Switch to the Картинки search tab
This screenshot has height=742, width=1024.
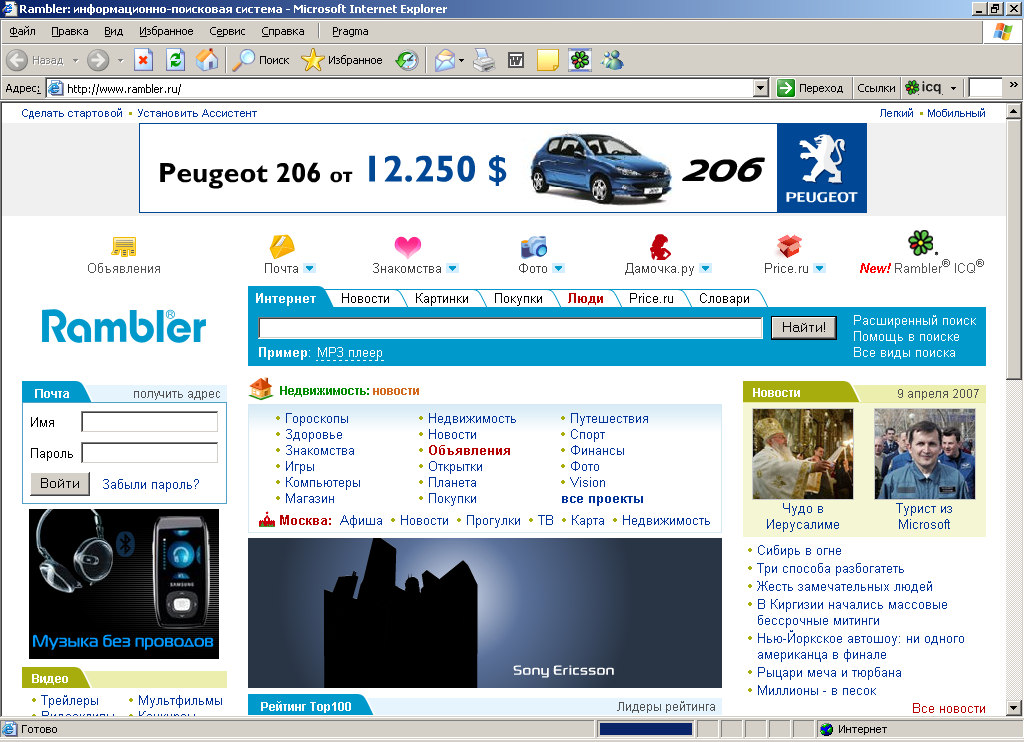point(441,298)
